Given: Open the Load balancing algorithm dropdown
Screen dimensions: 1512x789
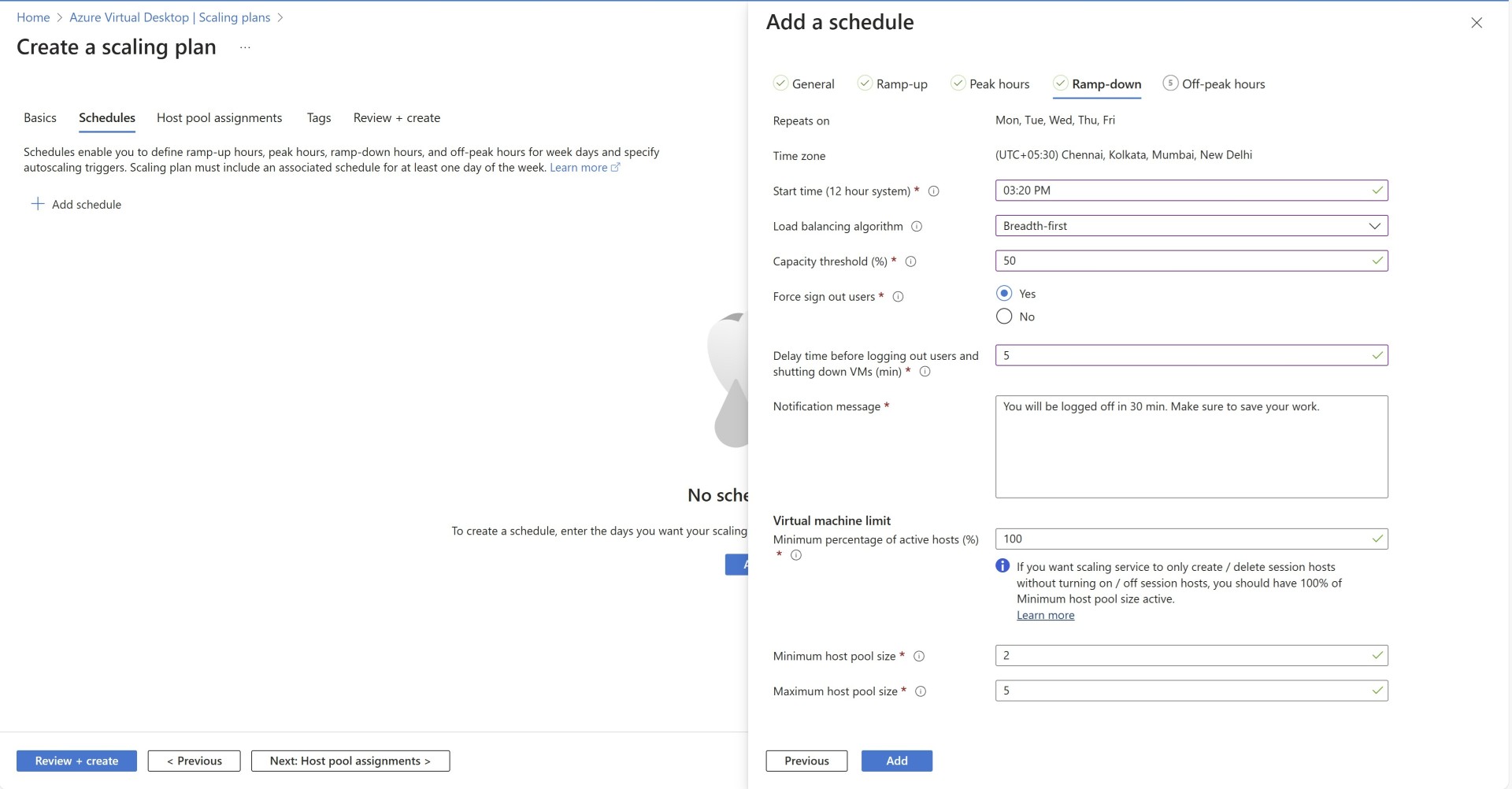Looking at the screenshot, I should pyautogui.click(x=1191, y=226).
